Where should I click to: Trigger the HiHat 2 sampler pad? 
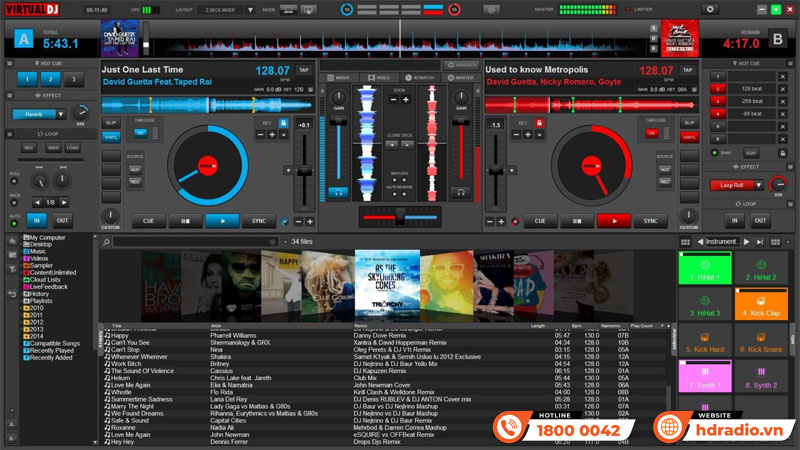[x=761, y=268]
